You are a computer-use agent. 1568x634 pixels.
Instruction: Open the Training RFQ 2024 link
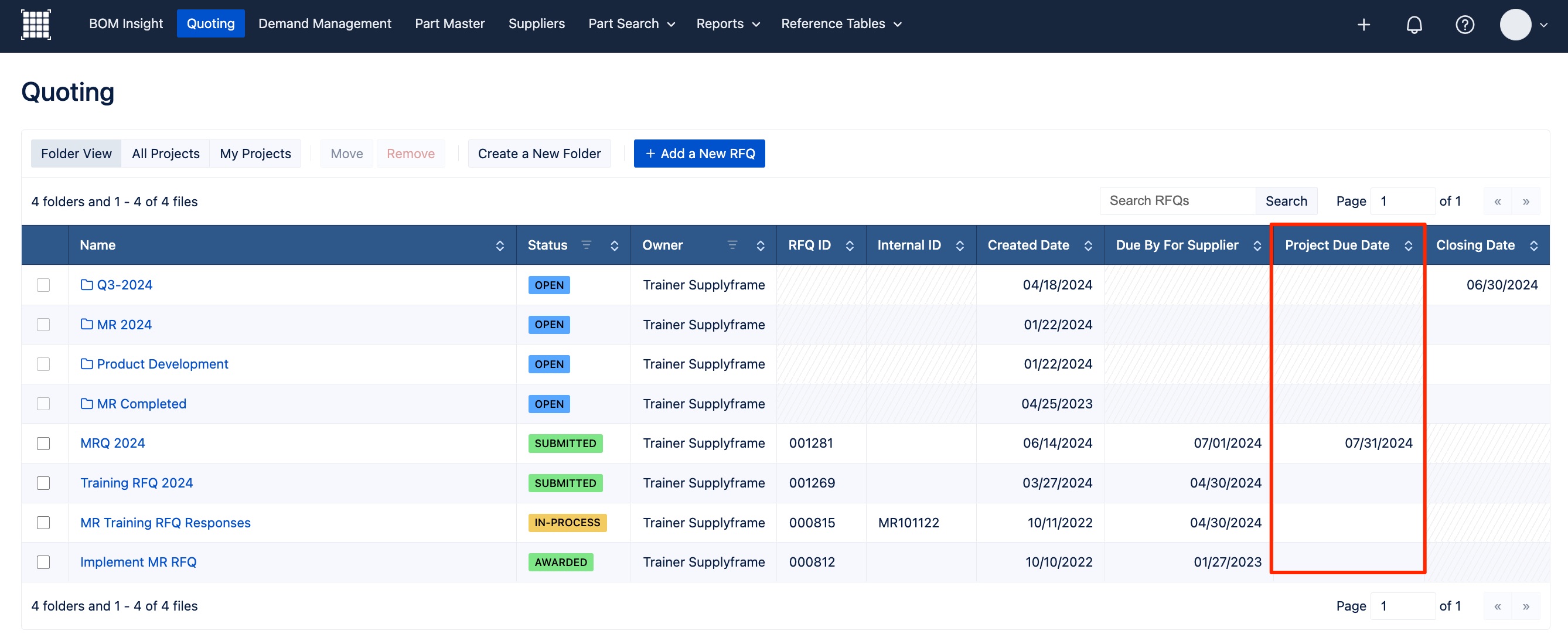click(137, 482)
